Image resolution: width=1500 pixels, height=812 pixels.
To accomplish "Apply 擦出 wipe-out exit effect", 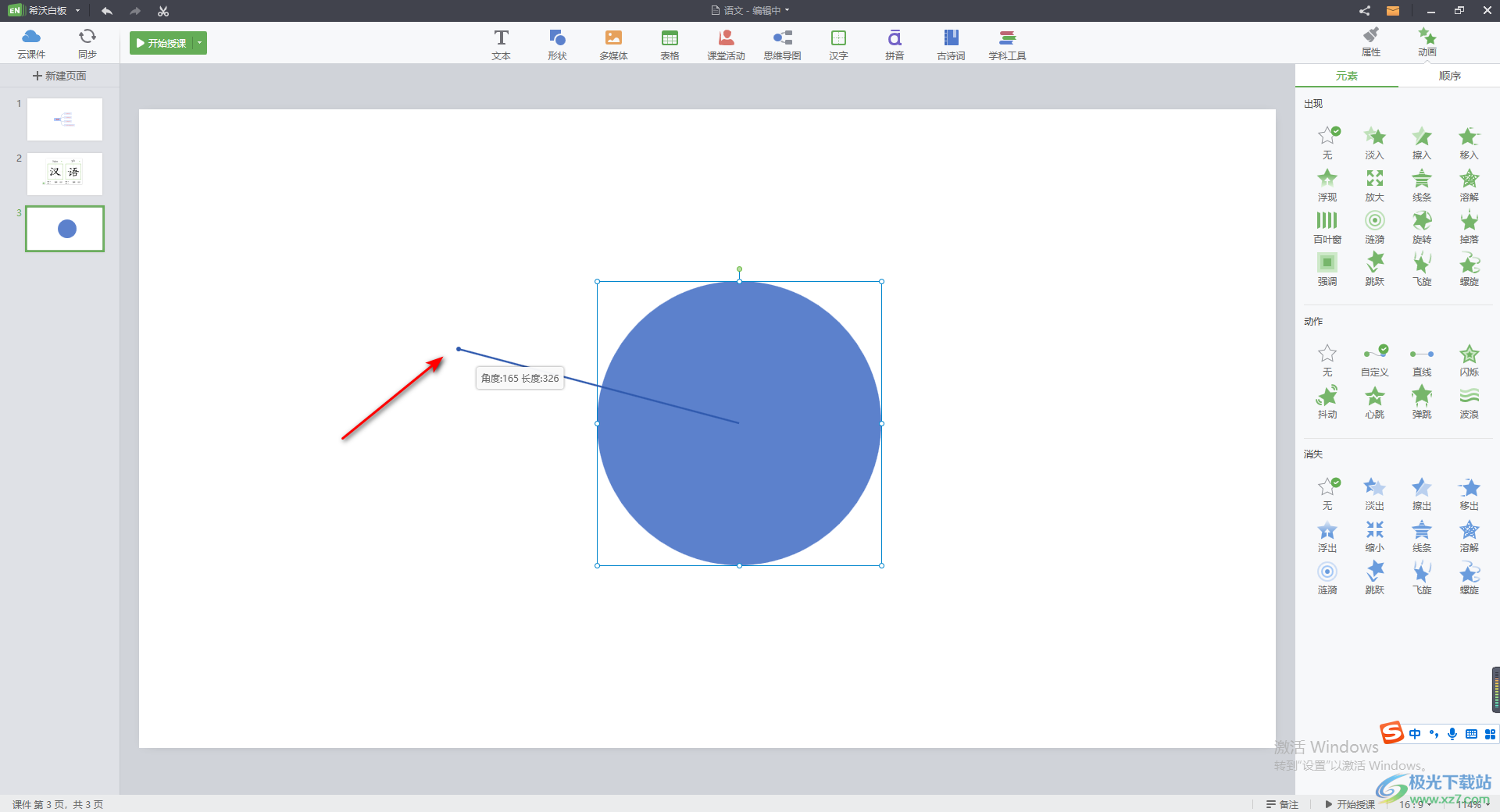I will (1422, 493).
